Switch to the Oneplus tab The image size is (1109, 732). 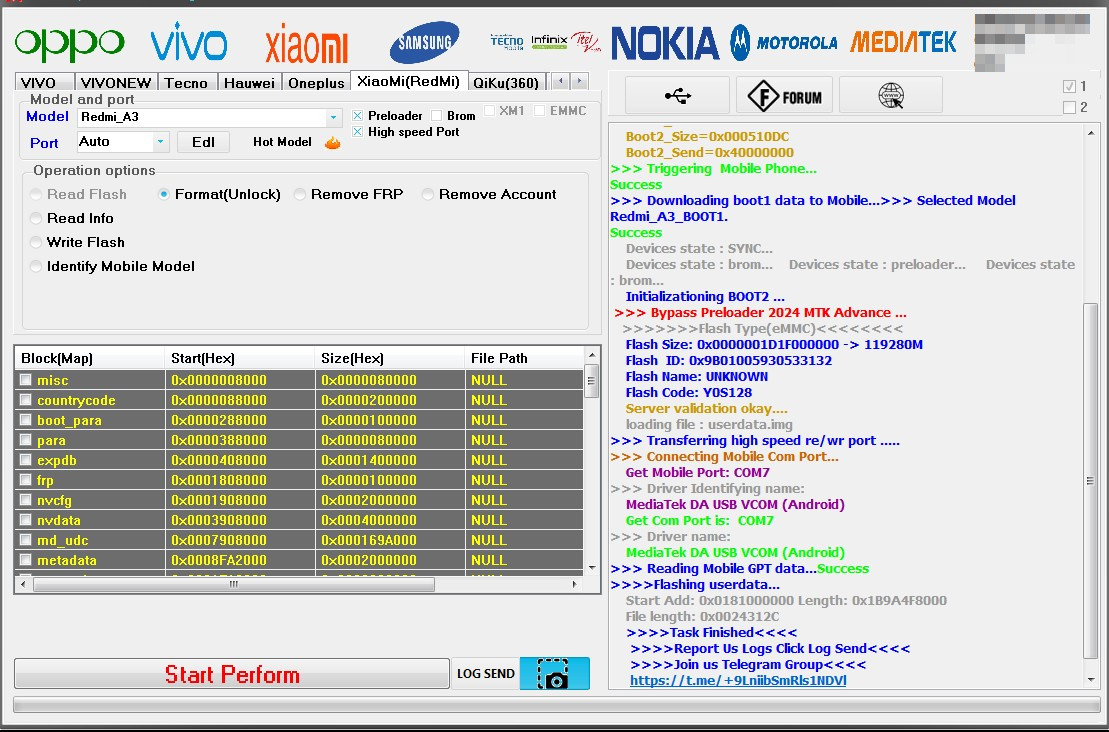pyautogui.click(x=316, y=83)
